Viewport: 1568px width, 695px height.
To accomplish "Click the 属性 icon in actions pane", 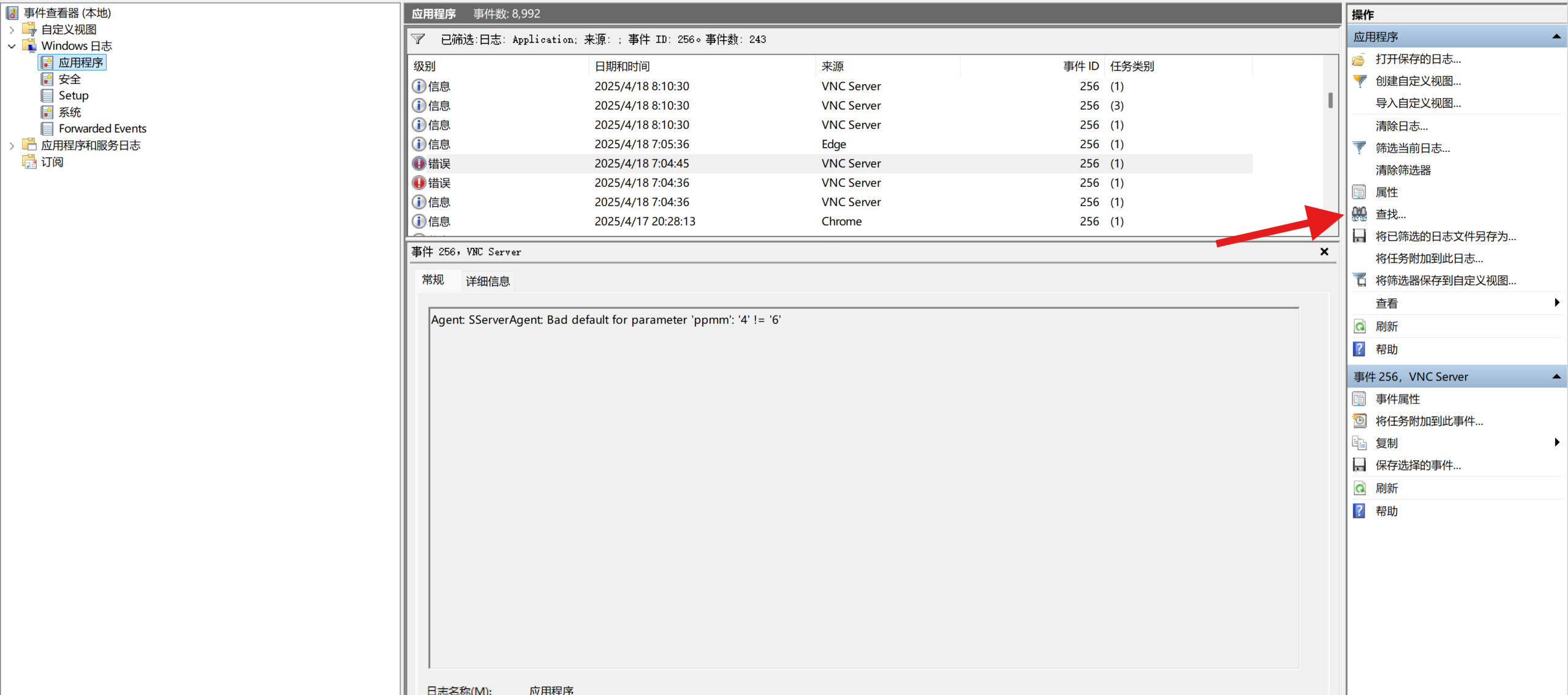I will coord(1359,192).
